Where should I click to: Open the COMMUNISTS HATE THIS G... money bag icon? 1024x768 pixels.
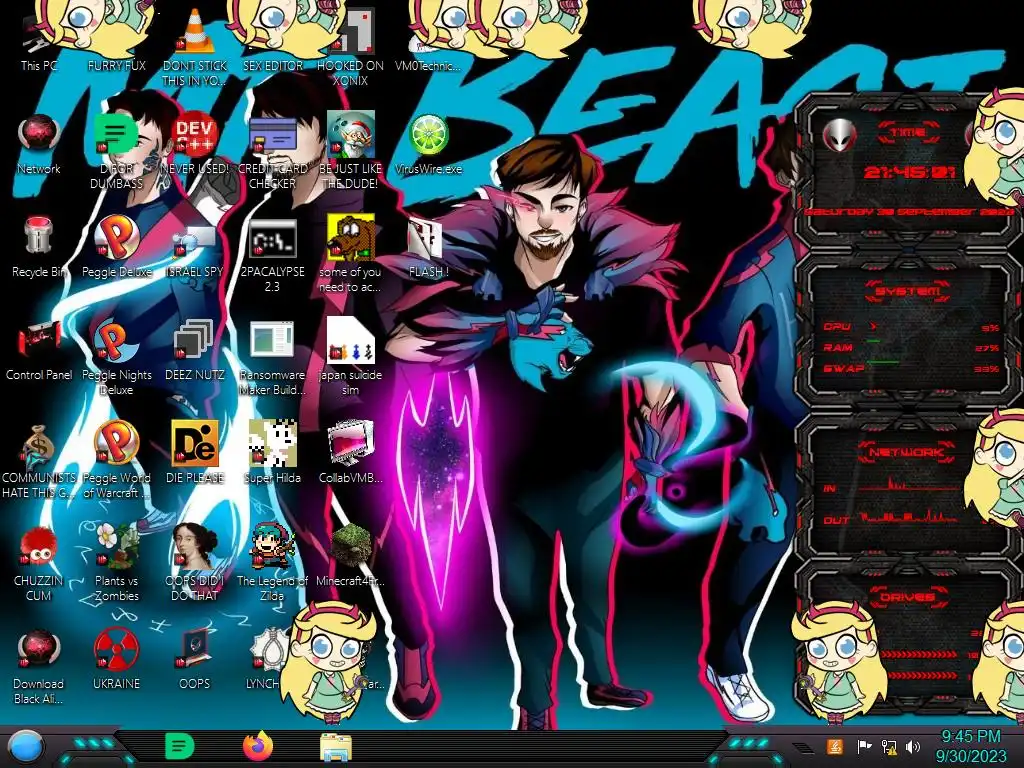pos(39,461)
